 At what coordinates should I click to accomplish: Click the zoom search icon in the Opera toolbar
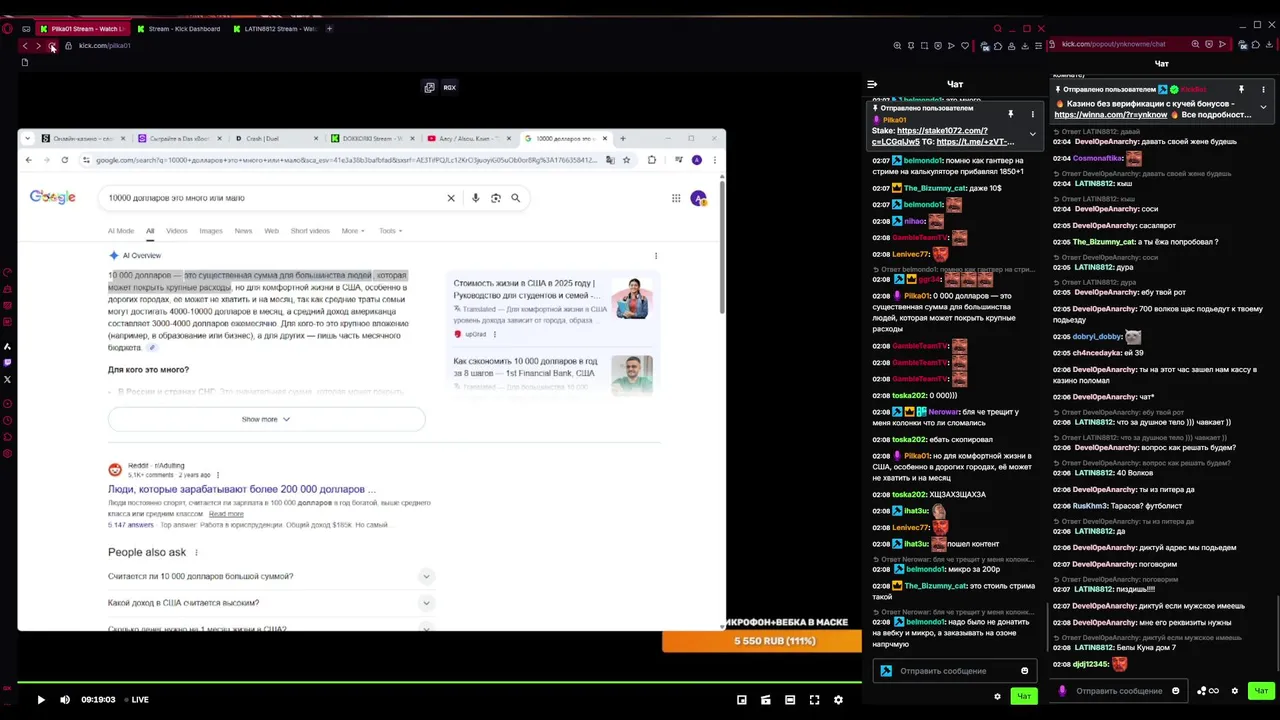point(897,46)
